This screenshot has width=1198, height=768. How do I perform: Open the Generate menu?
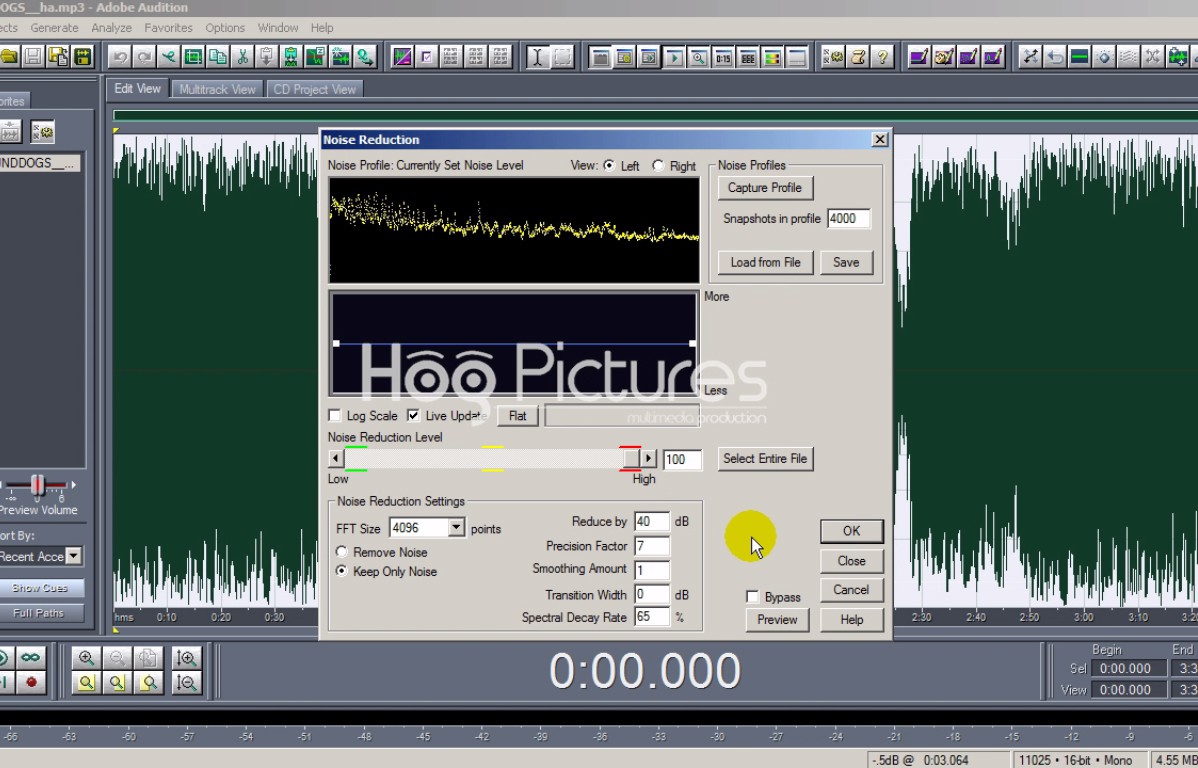(54, 28)
